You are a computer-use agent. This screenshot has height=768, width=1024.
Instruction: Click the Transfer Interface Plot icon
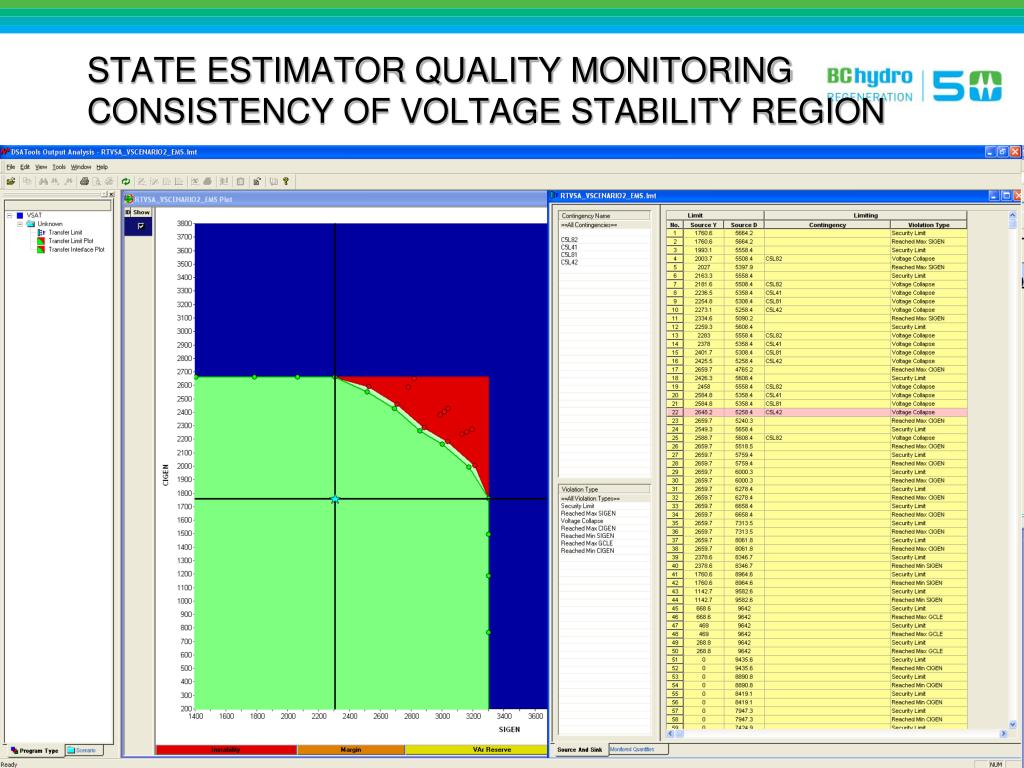tap(41, 249)
